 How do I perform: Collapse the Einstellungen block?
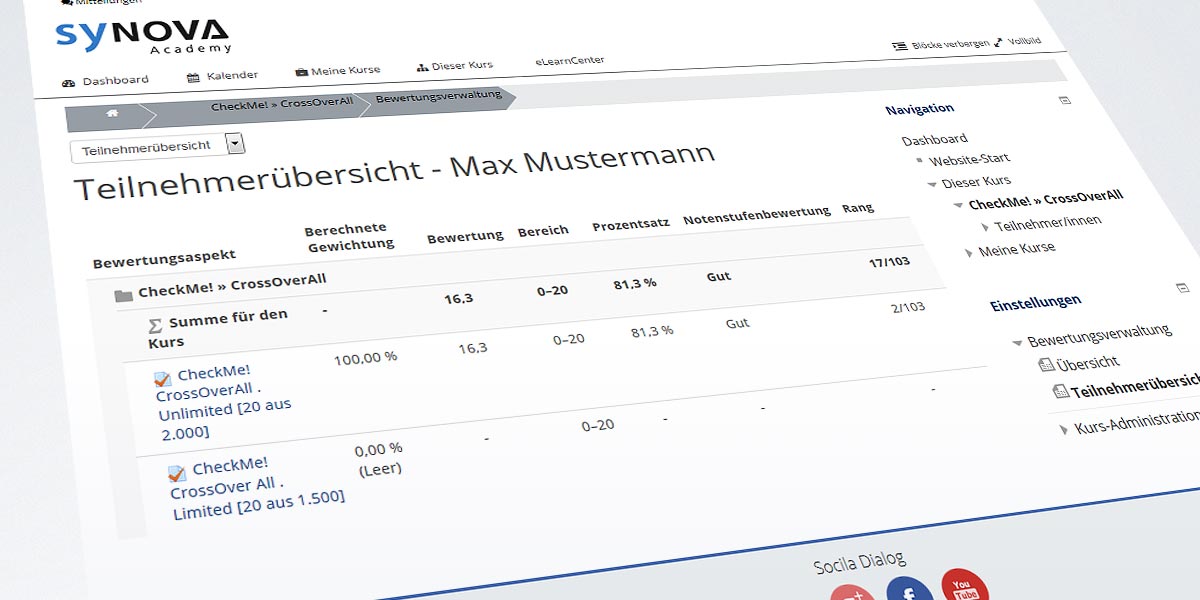pos(1182,288)
